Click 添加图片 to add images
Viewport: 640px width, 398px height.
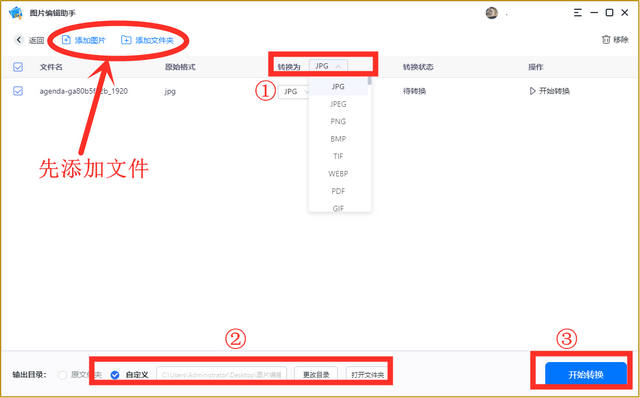83,40
